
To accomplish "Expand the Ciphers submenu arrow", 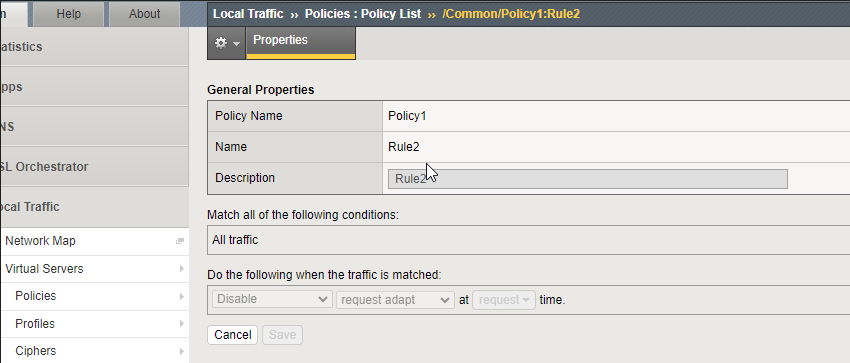I will click(x=182, y=351).
